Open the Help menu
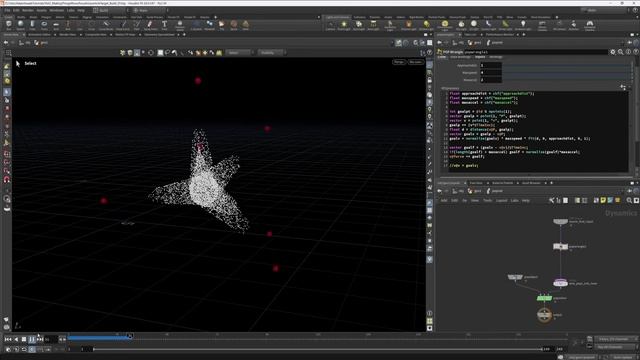 click(x=81, y=10)
